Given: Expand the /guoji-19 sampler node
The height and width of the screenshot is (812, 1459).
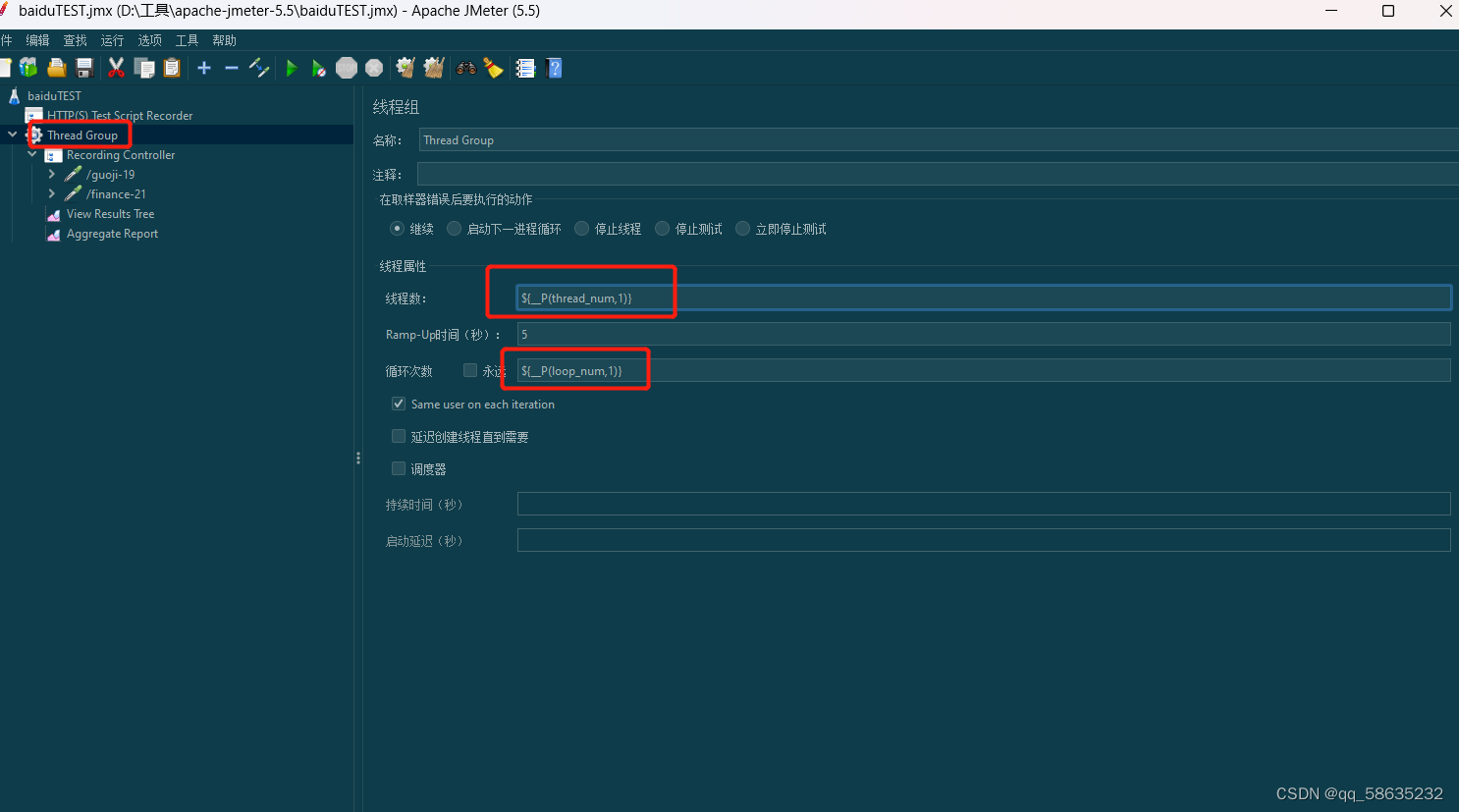Looking at the screenshot, I should click(x=52, y=174).
